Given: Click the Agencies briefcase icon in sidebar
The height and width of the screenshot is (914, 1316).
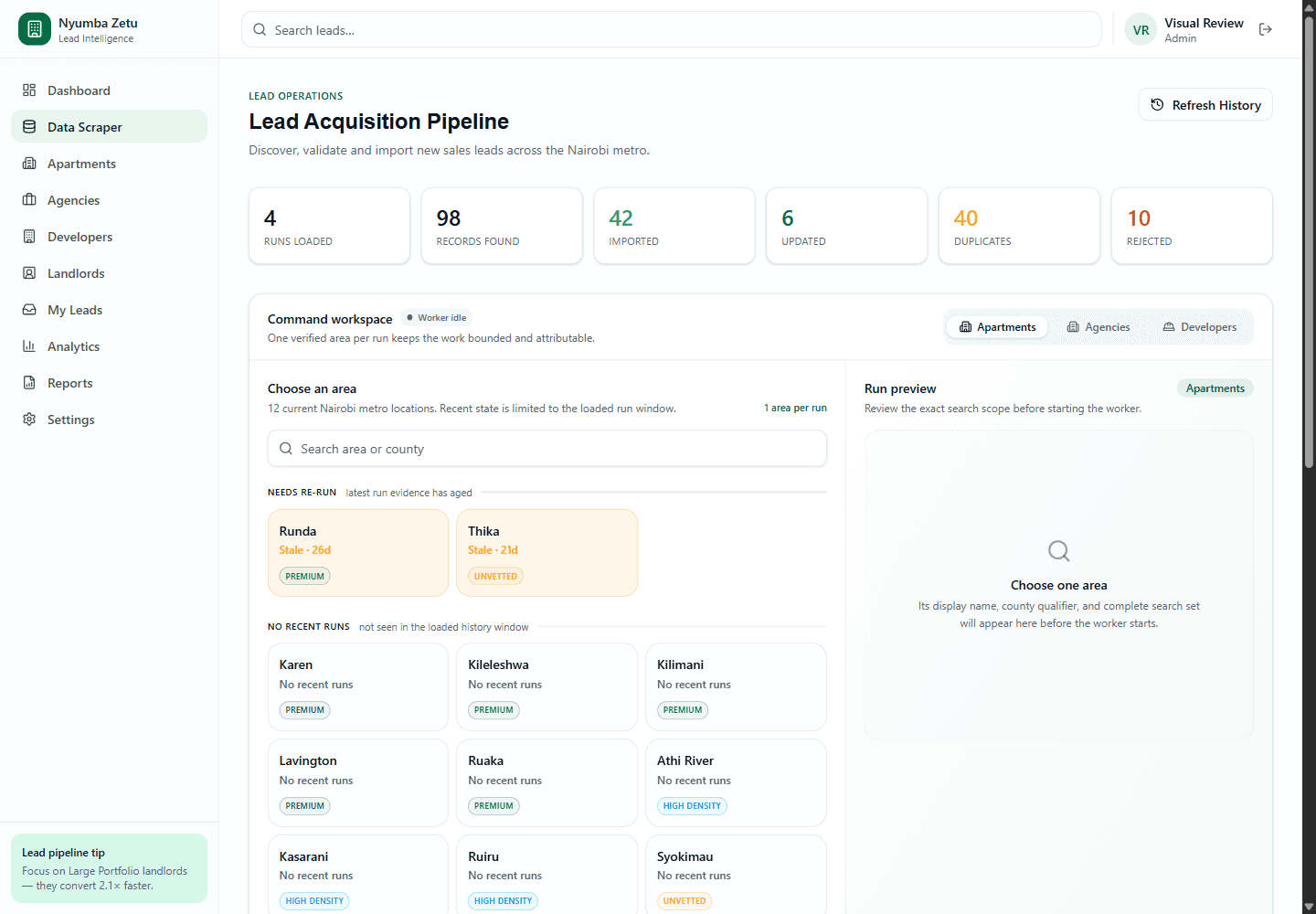Looking at the screenshot, I should coord(29,200).
